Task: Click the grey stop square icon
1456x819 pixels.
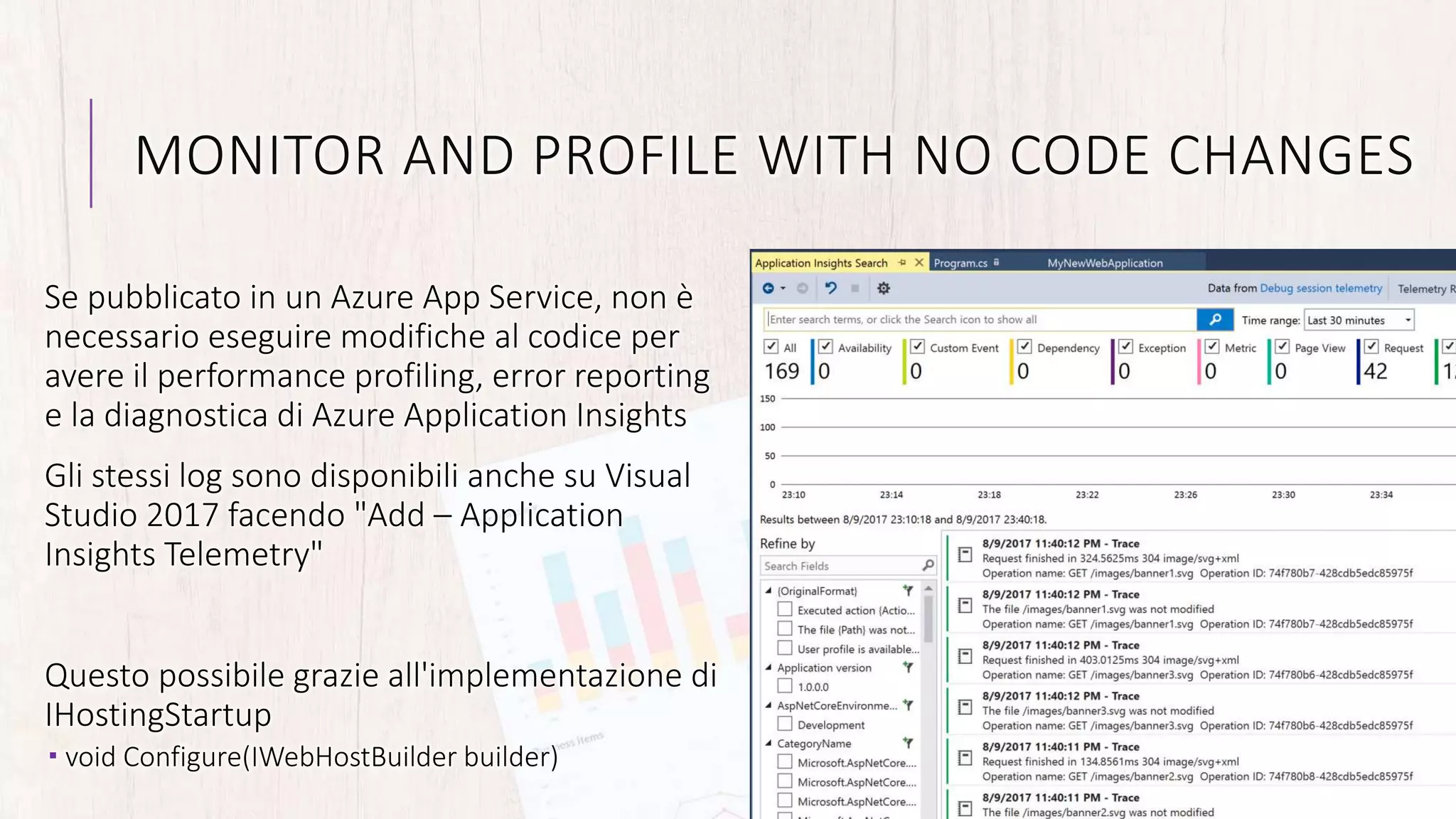Action: coord(855,288)
